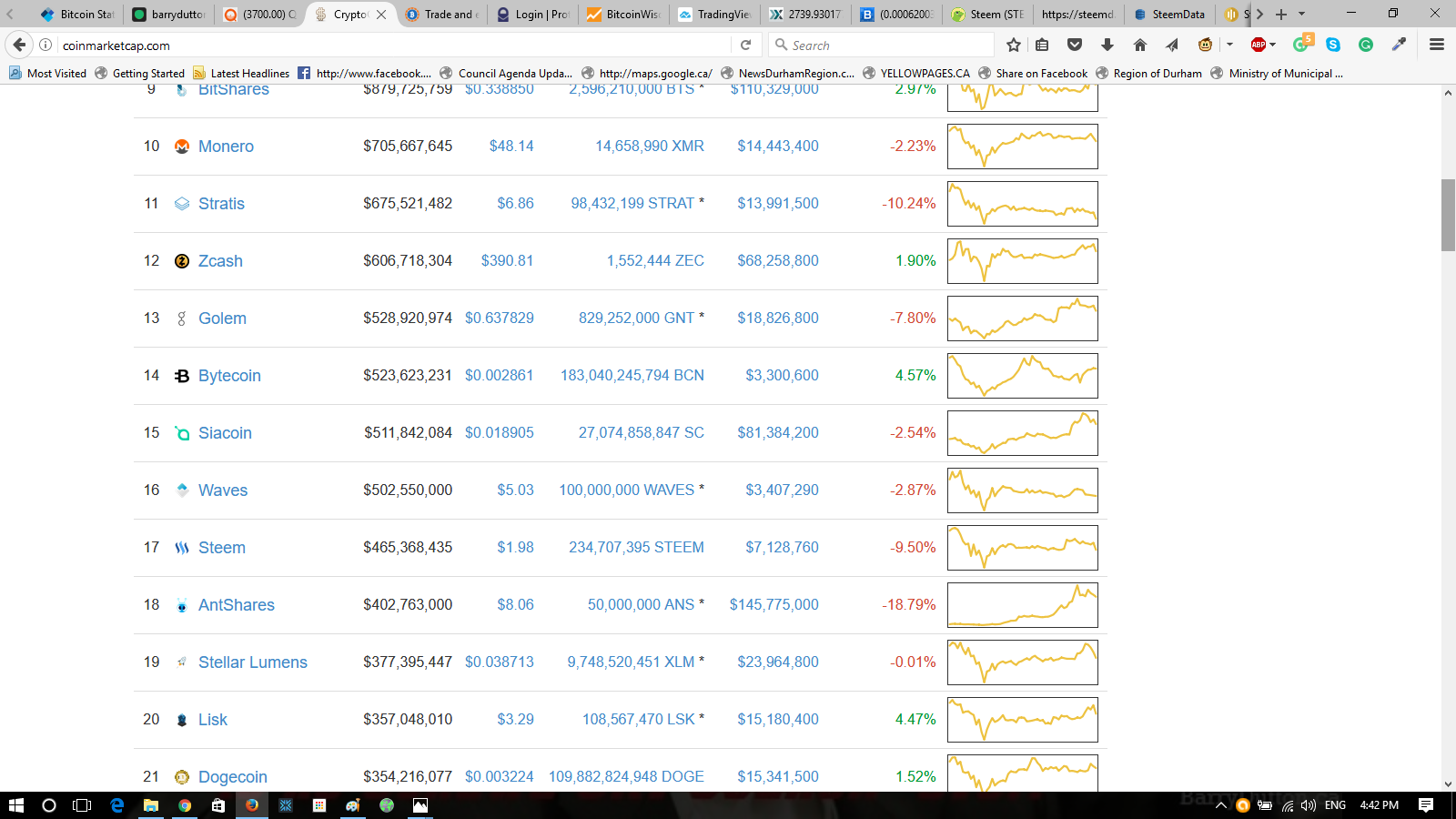Launch Microsoft Edge from the taskbar
The height and width of the screenshot is (819, 1456).
(x=116, y=805)
